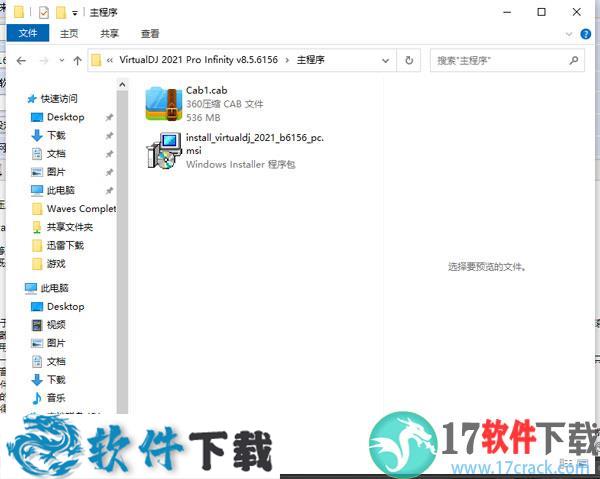Click the new folder icon in title bar
This screenshot has width=600, height=479.
tap(61, 13)
